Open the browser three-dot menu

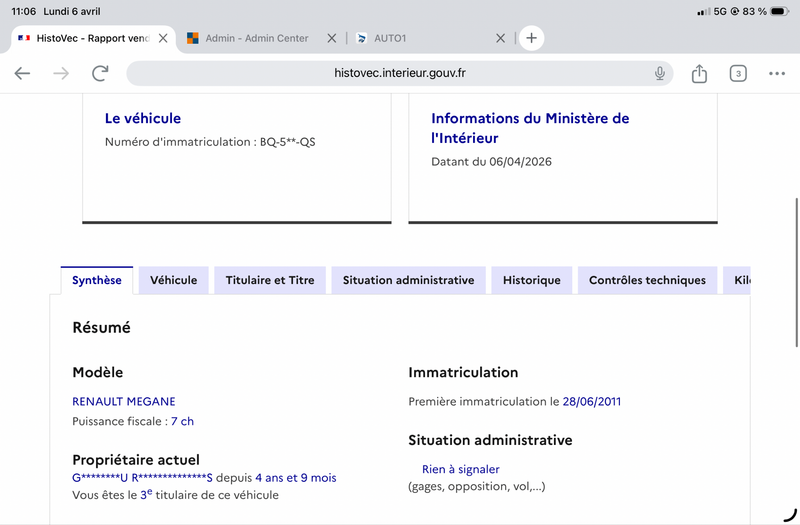pyautogui.click(x=777, y=73)
